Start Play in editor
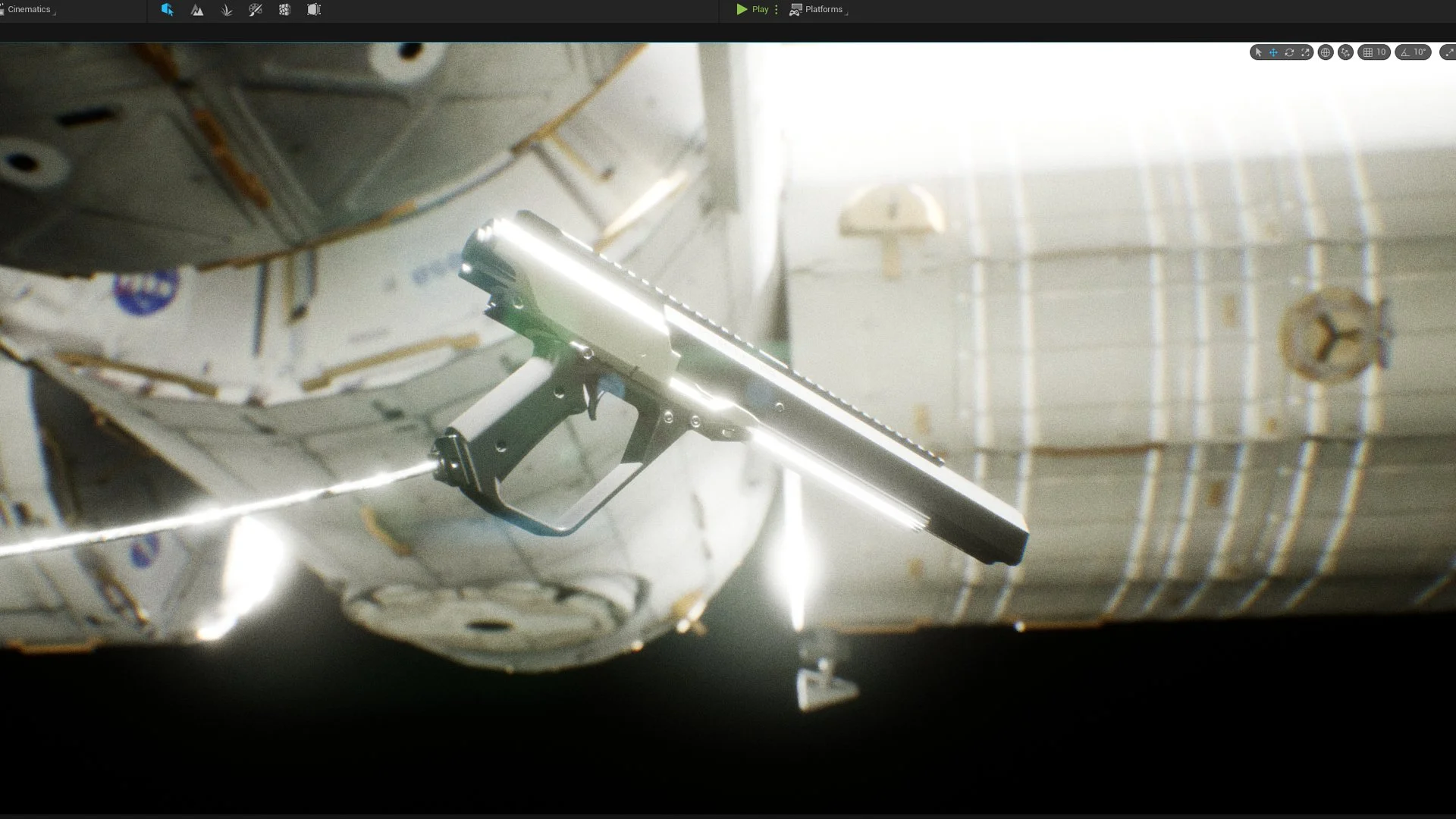 coord(752,10)
